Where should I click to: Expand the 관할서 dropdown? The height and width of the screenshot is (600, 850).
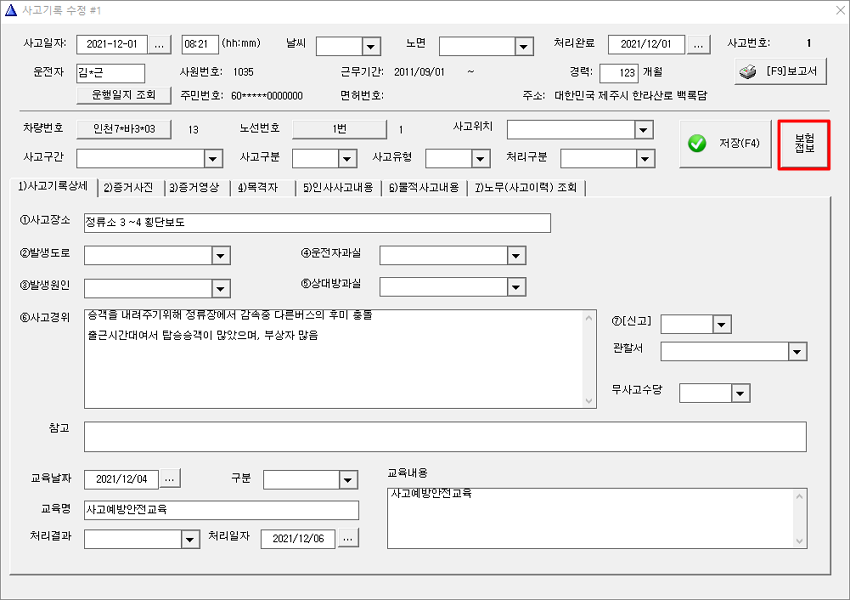[796, 352]
